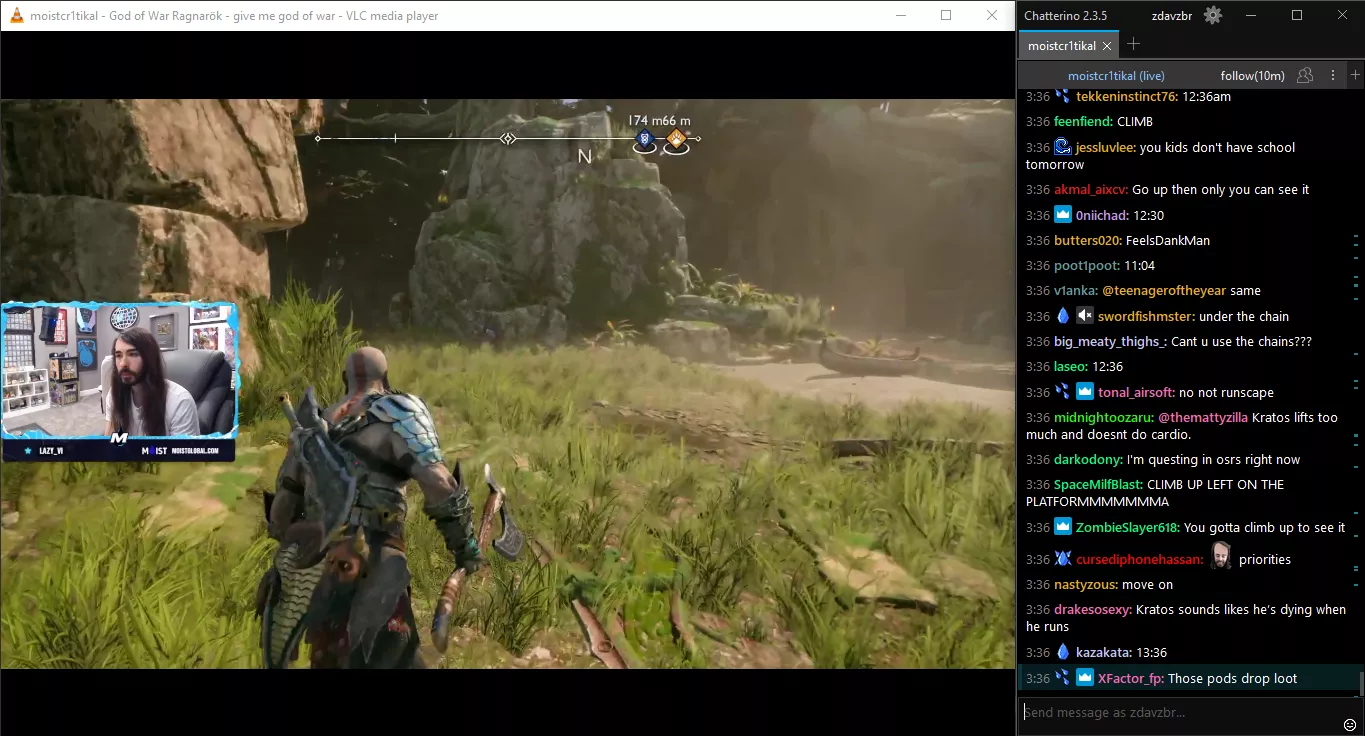
Task: Open the moistcr1tikal (live) channel title
Action: click(1115, 75)
